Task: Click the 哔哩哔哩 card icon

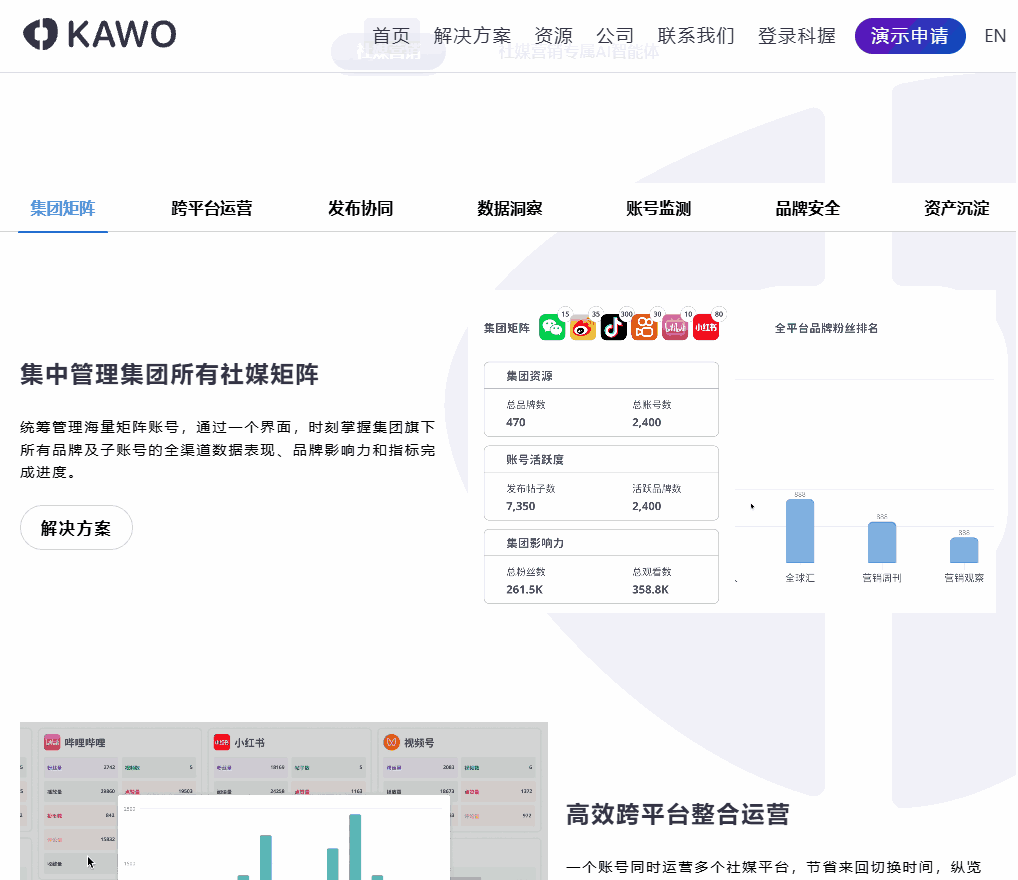Action: (52, 742)
